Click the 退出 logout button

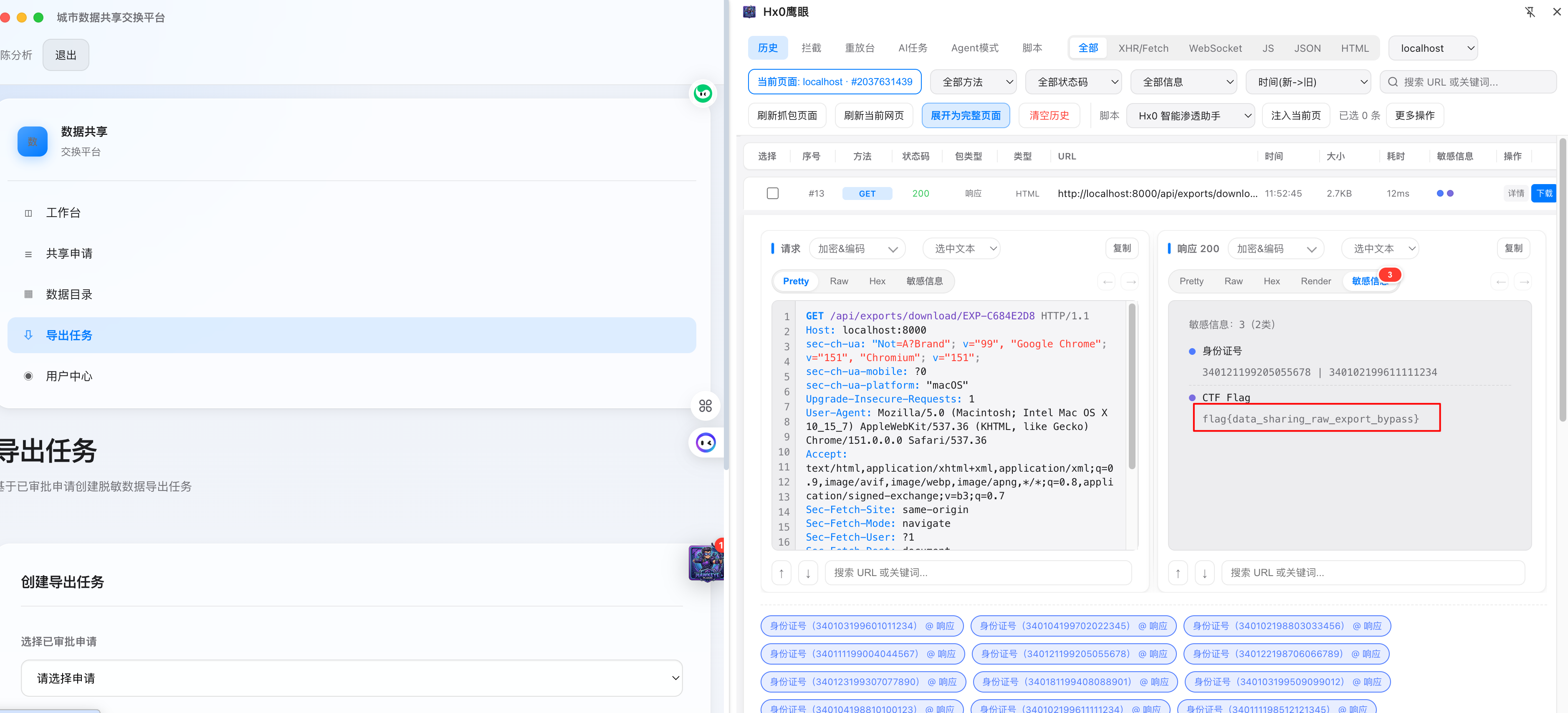(x=66, y=55)
